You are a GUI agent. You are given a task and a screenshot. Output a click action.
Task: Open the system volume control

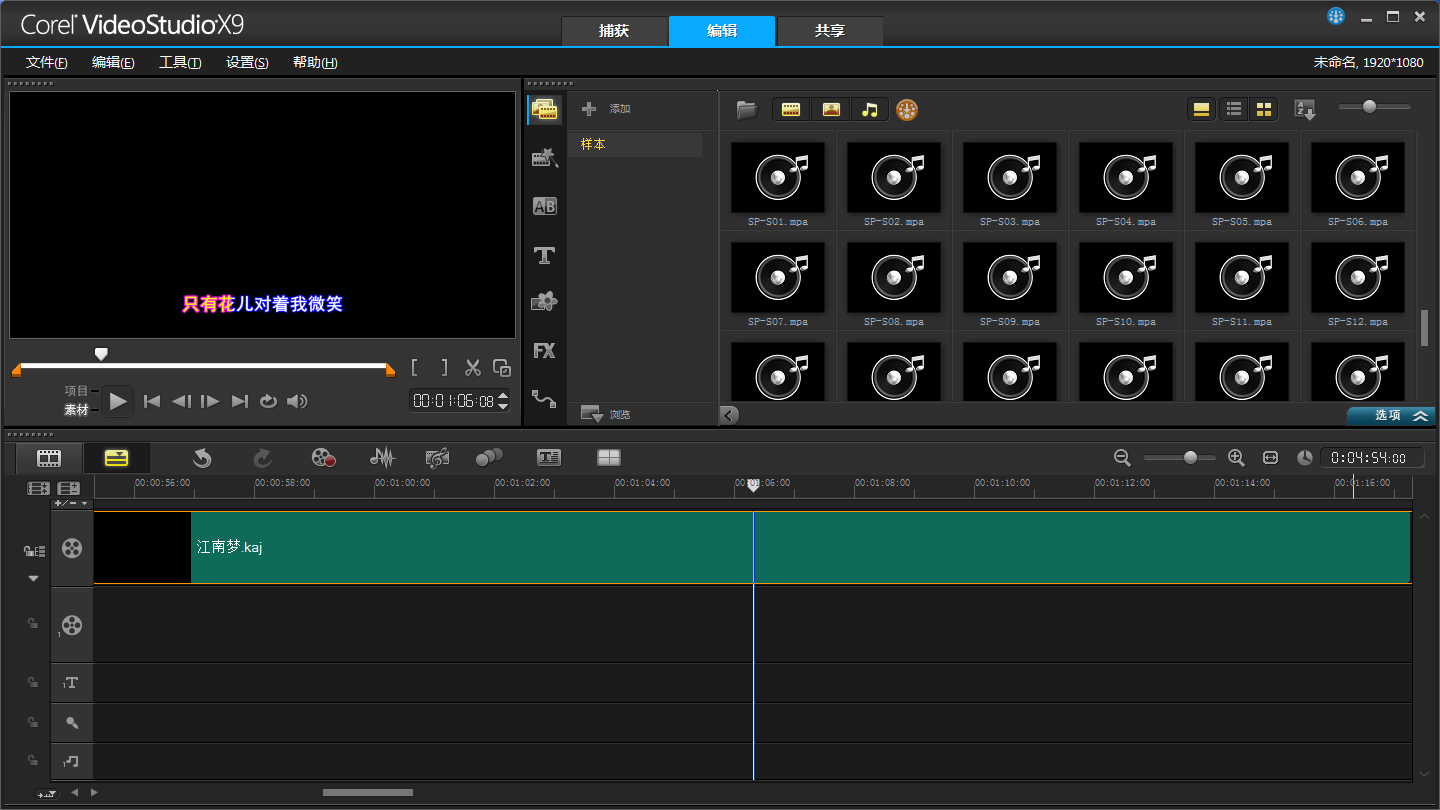coord(297,401)
